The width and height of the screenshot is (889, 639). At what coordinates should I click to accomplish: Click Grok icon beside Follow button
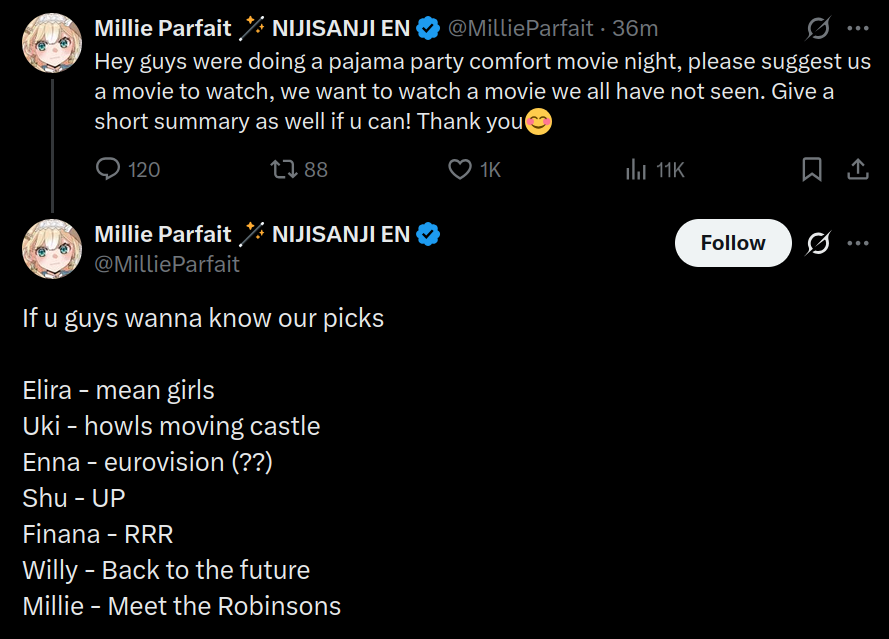(x=818, y=243)
